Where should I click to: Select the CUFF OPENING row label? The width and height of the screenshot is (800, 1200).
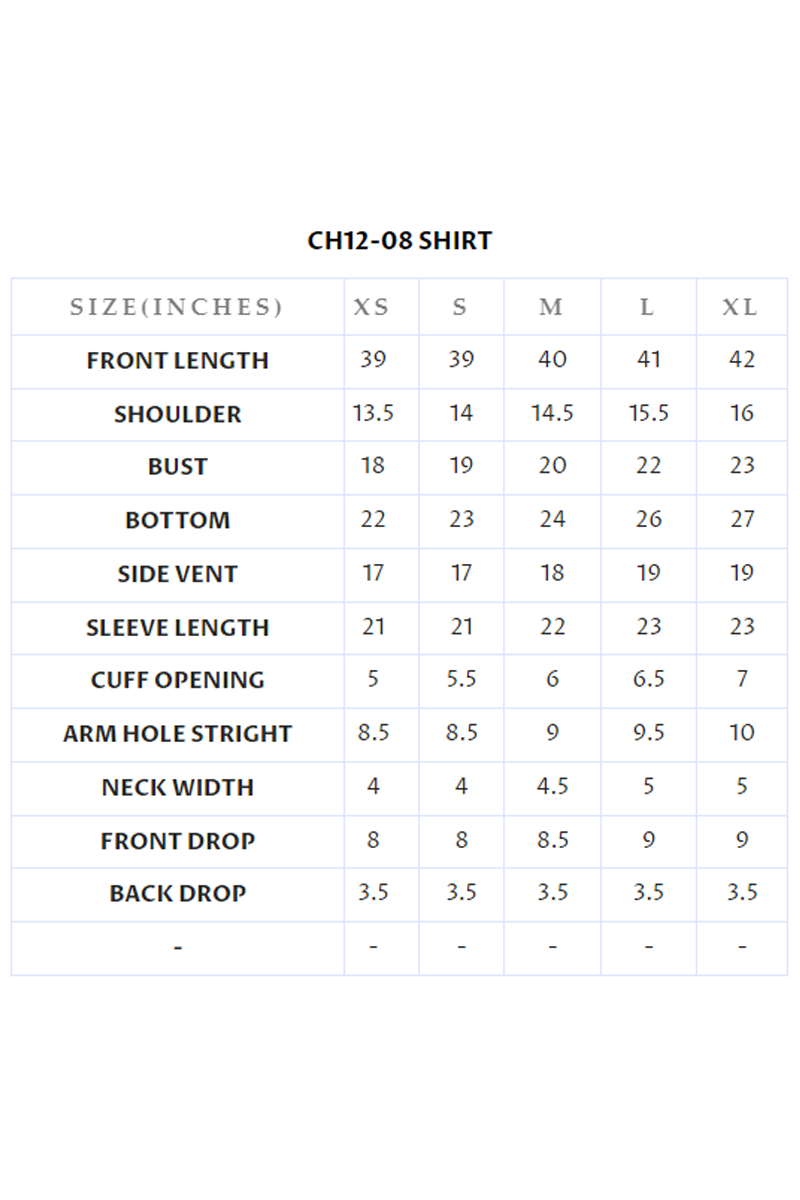tap(177, 681)
